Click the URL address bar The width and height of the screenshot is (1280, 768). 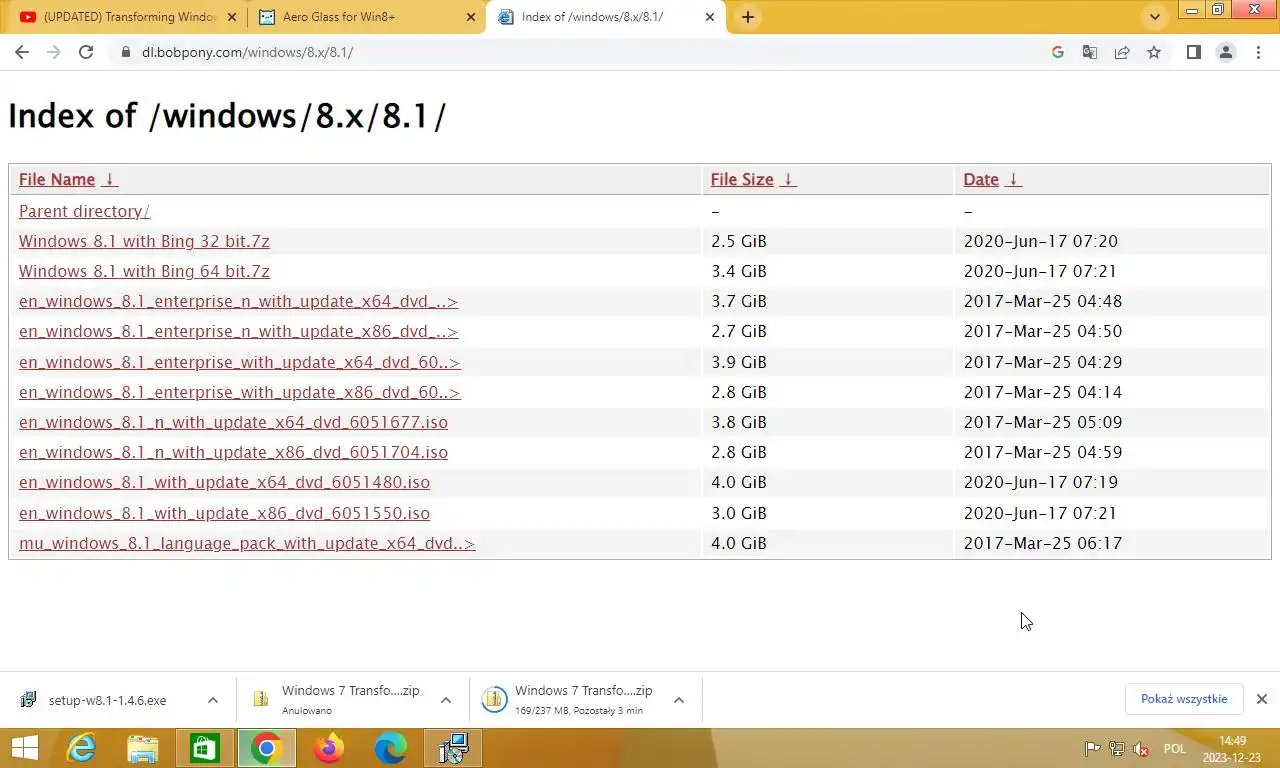click(590, 52)
